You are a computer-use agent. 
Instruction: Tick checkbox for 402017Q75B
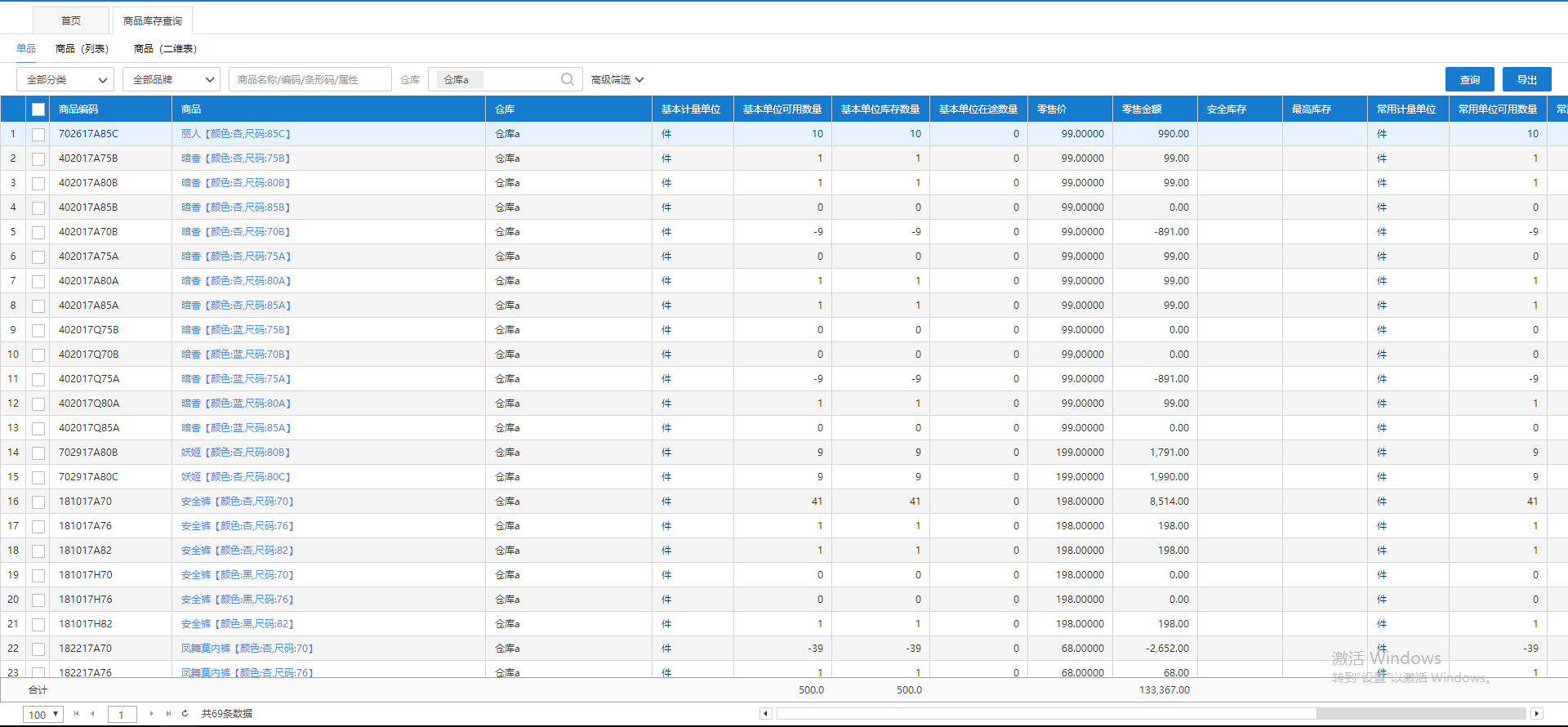tap(38, 330)
